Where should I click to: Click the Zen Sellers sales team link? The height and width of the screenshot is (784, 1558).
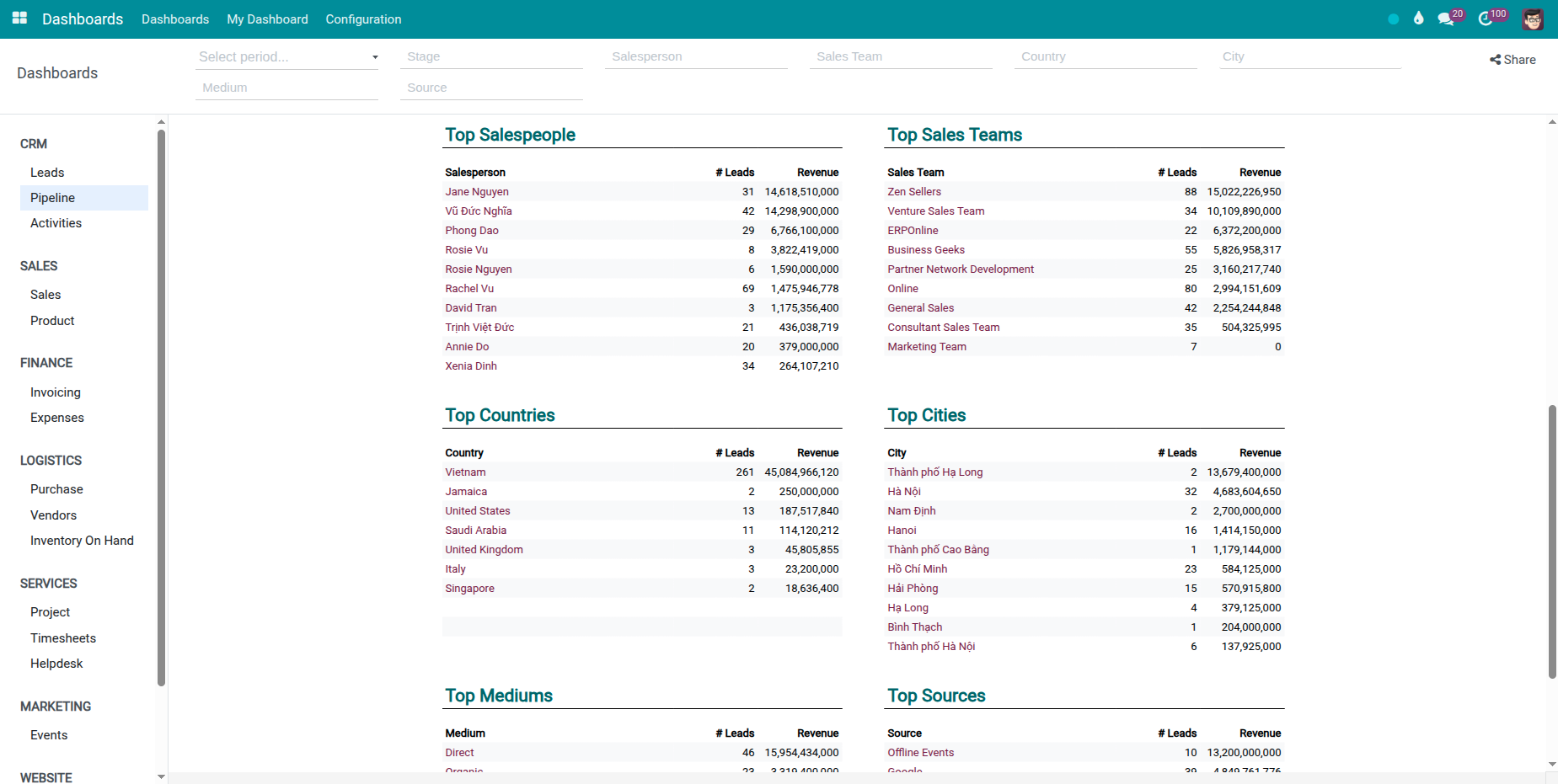(914, 192)
